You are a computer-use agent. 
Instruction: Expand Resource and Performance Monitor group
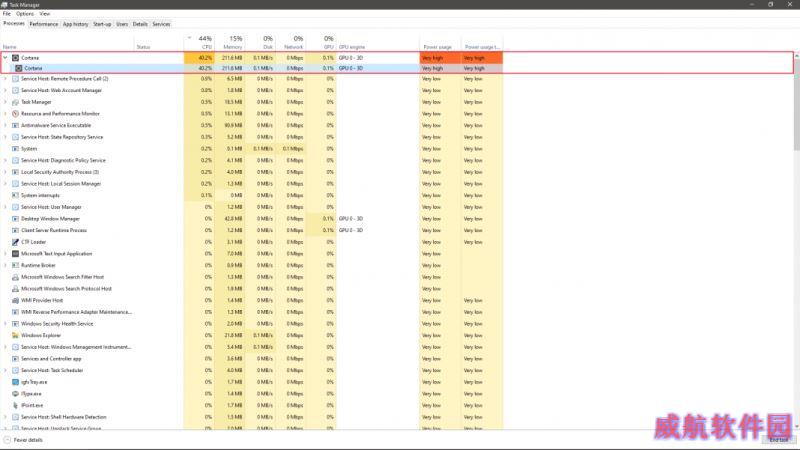click(6, 114)
